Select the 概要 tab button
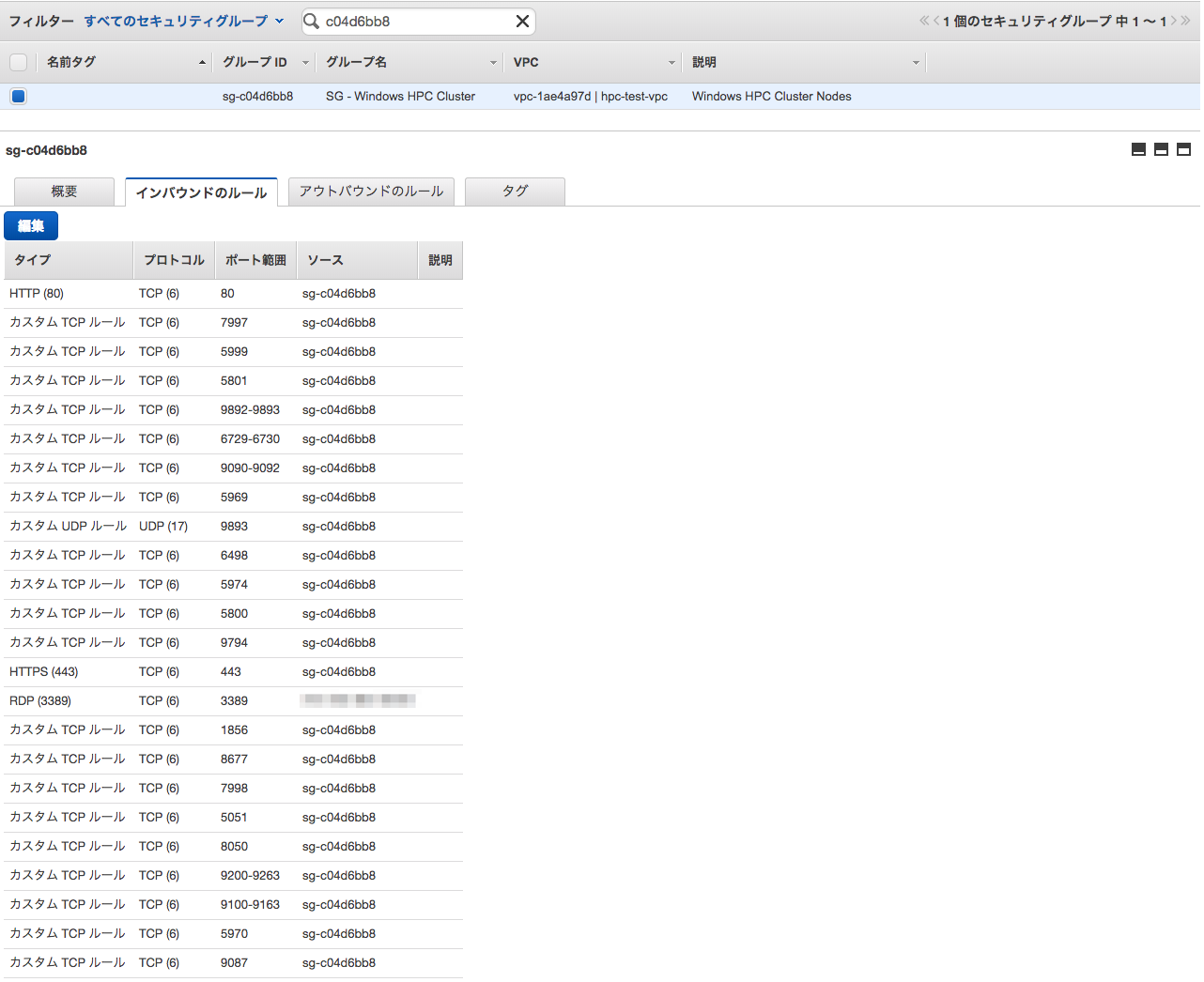This screenshot has width=1204, height=982. coord(63,191)
